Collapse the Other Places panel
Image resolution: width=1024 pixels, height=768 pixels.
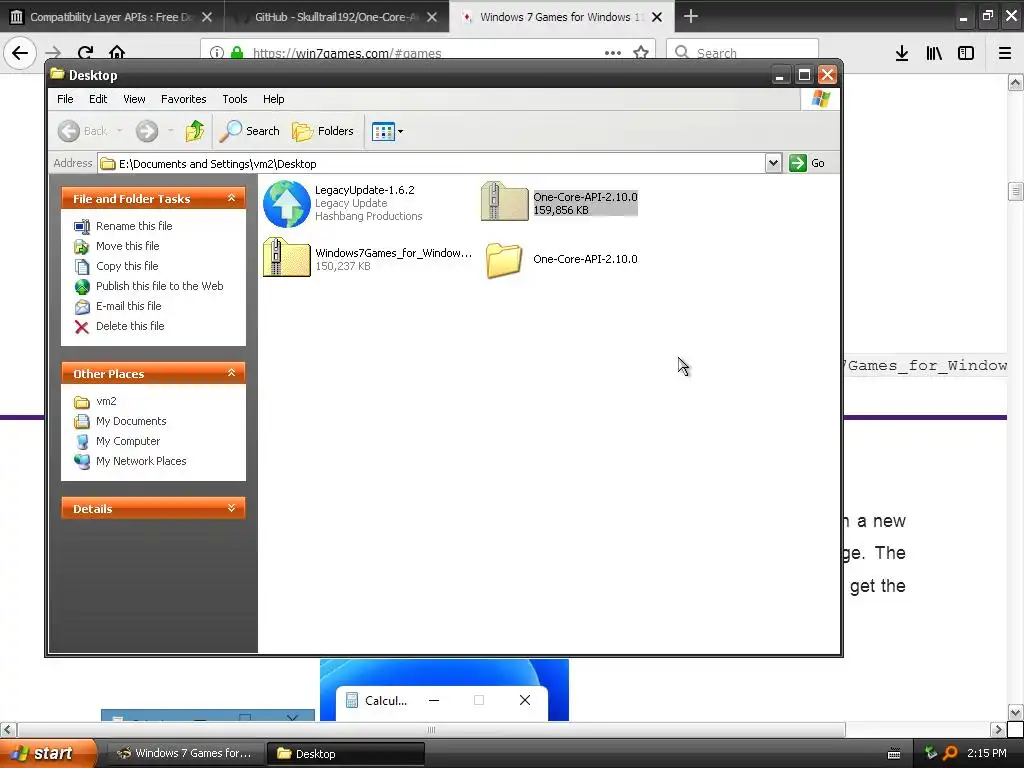231,373
